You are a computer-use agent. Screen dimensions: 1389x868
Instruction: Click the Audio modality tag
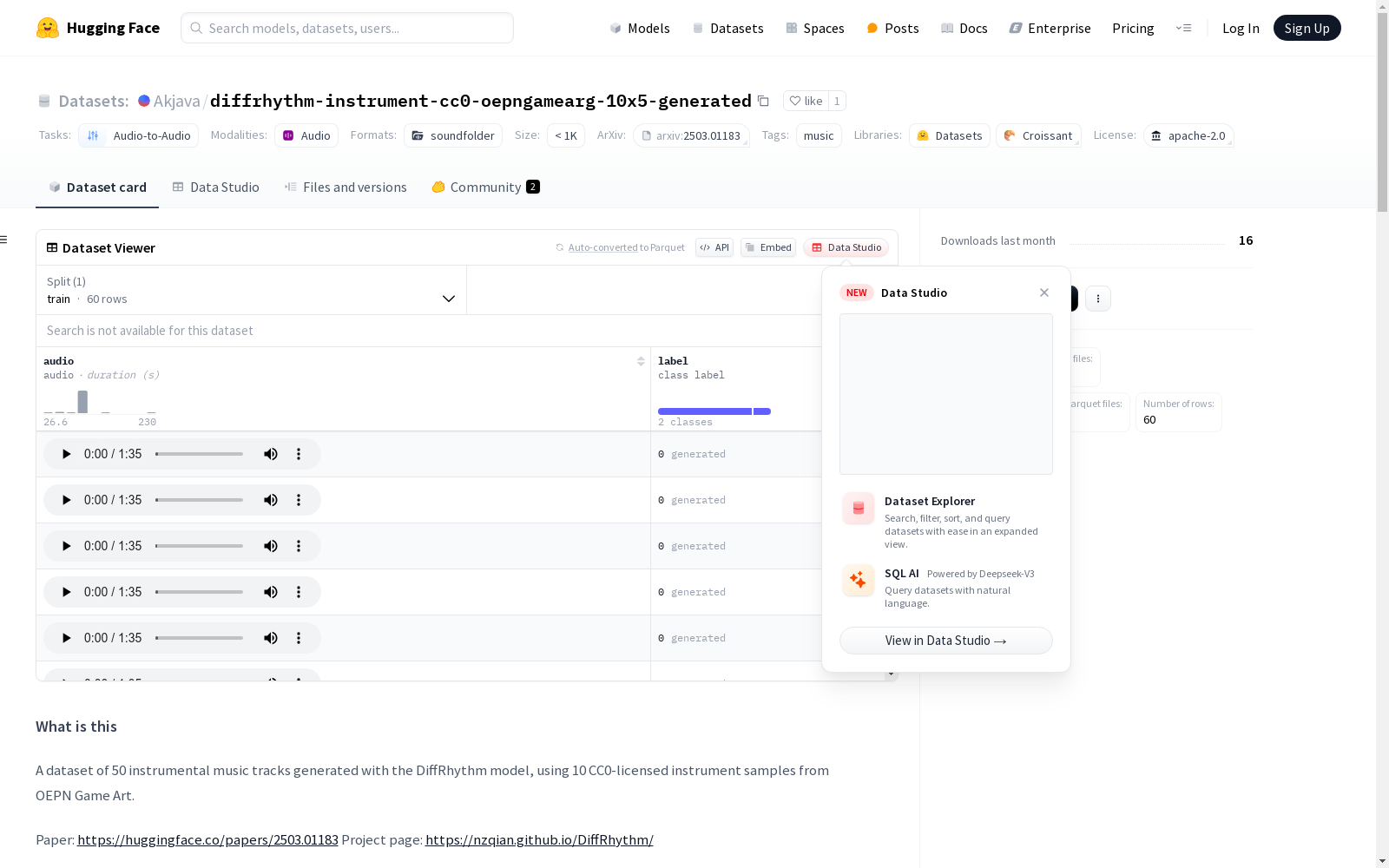coord(306,135)
